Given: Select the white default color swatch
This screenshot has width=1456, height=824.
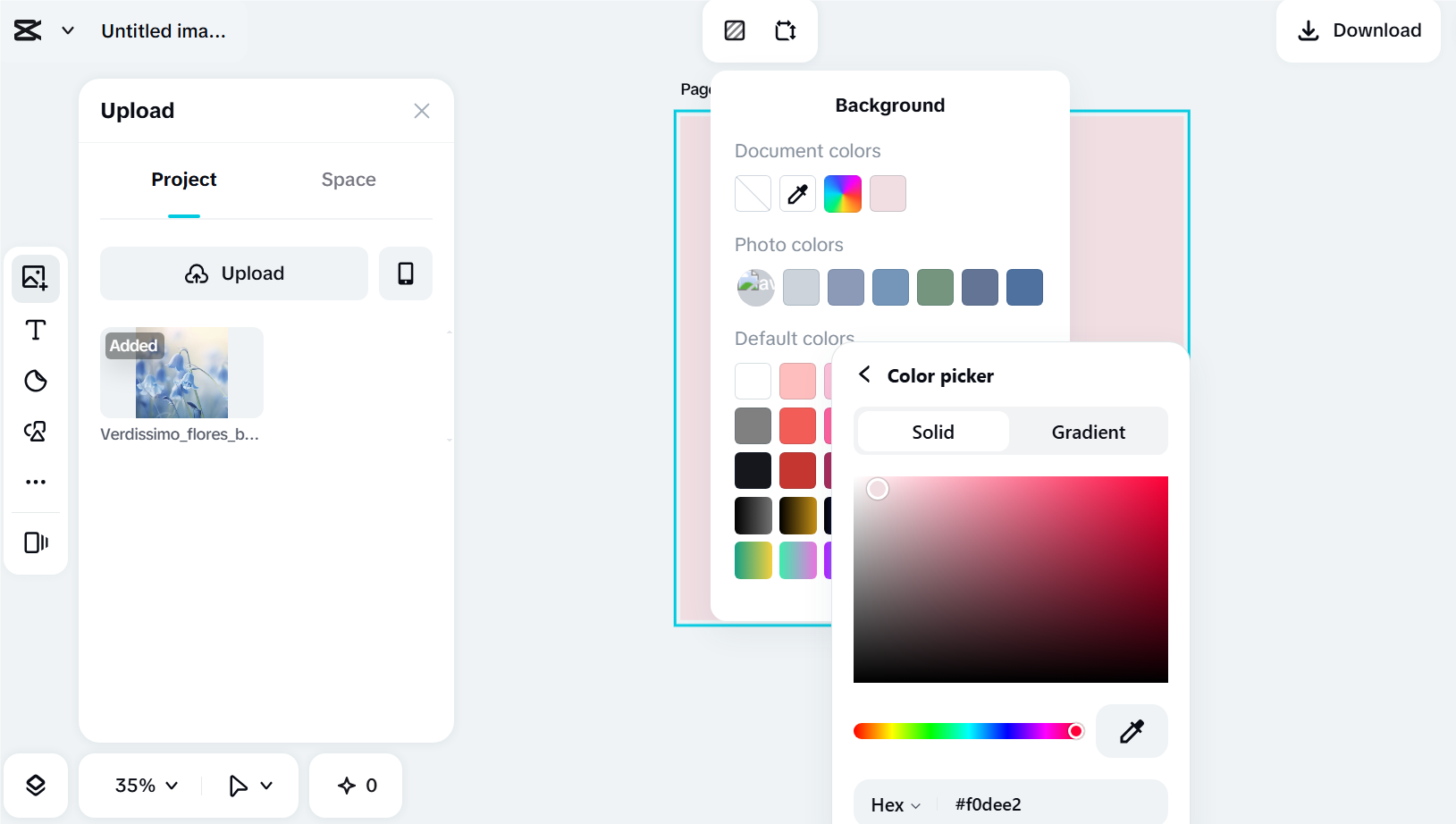Looking at the screenshot, I should point(753,381).
